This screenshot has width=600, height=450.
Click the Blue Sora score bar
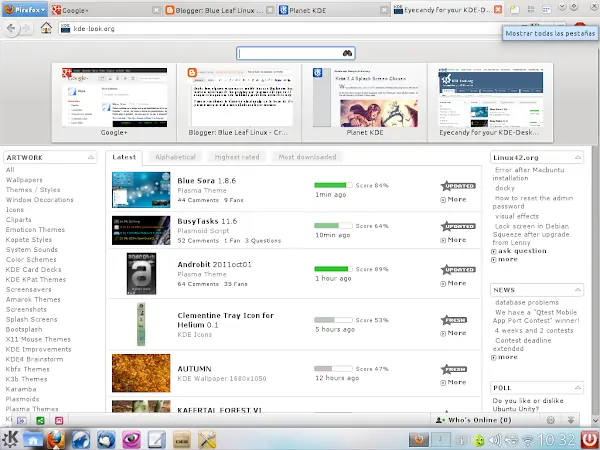click(333, 185)
